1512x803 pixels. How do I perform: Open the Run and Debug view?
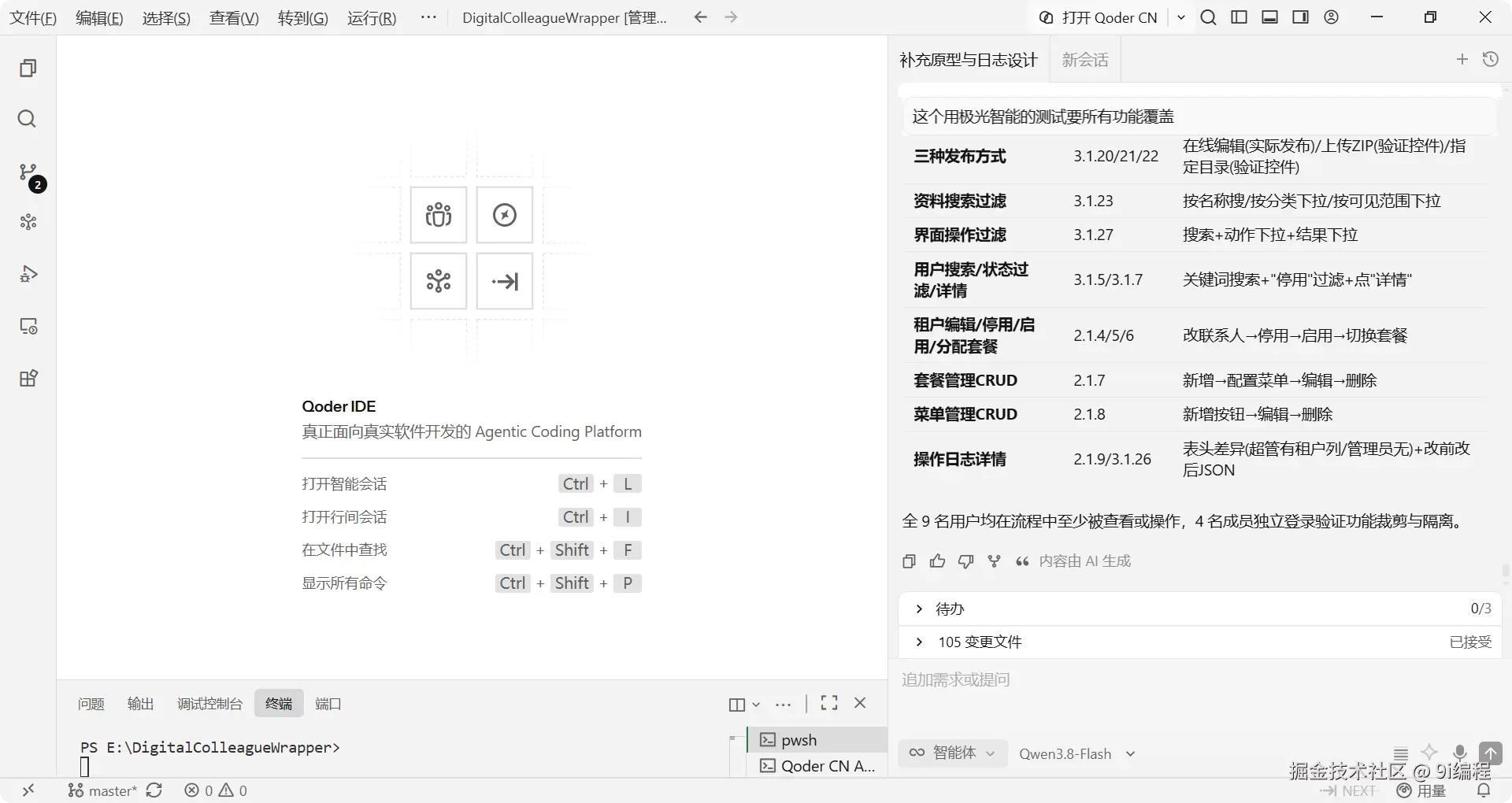point(28,274)
